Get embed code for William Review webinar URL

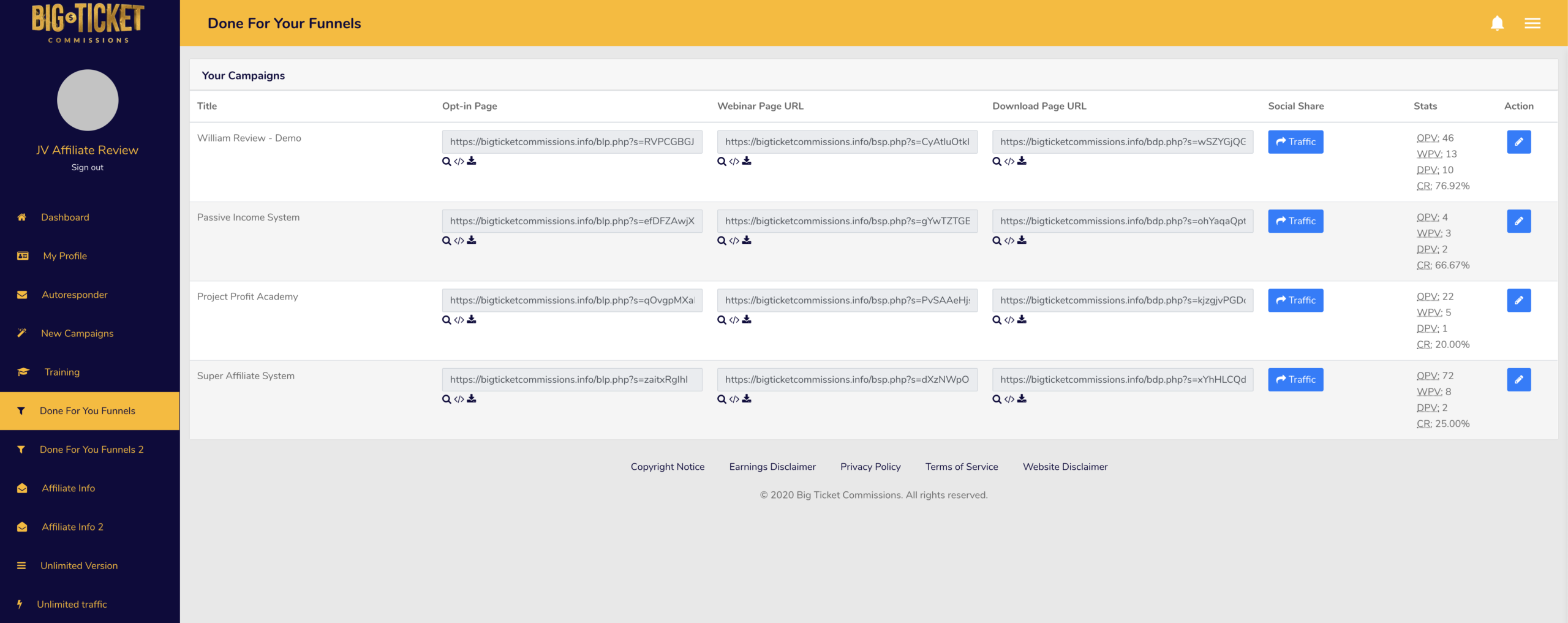coord(734,162)
